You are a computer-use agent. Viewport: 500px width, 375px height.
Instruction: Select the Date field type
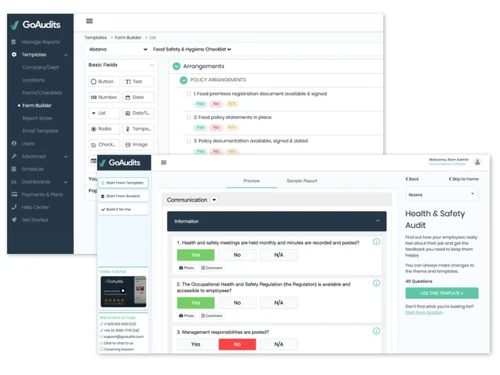(138, 97)
